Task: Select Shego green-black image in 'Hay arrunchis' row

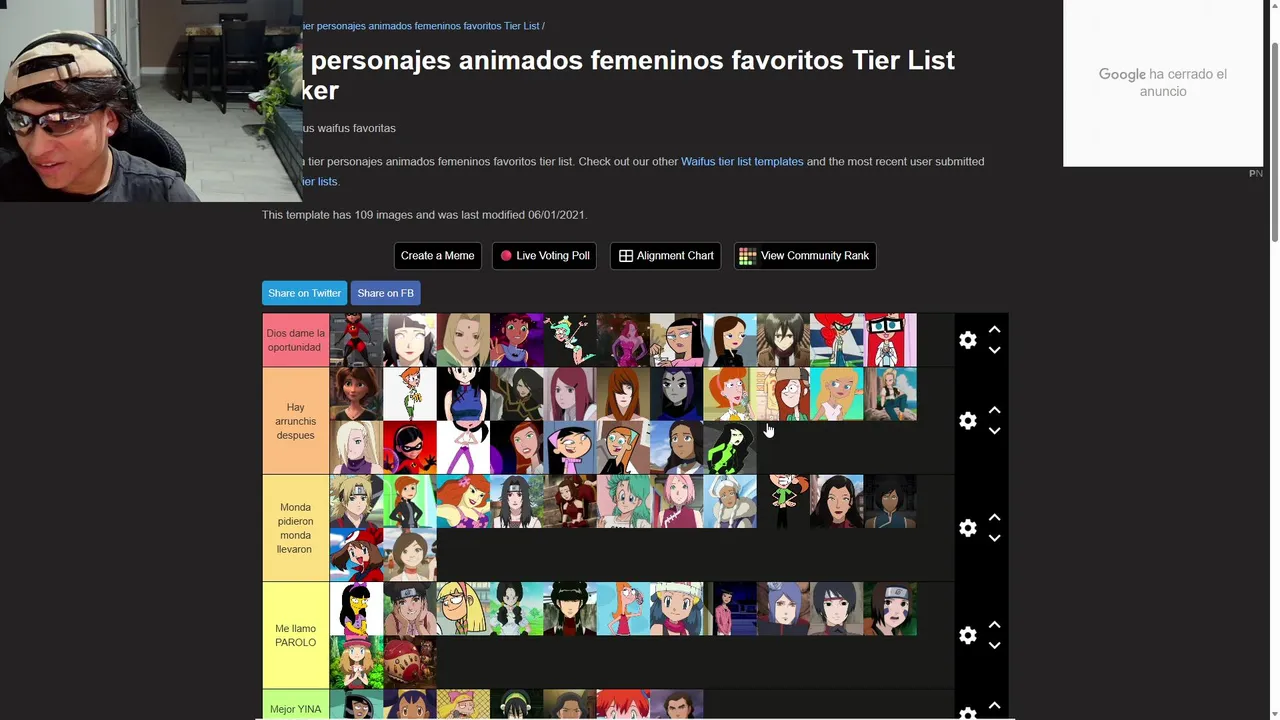Action: coord(730,448)
